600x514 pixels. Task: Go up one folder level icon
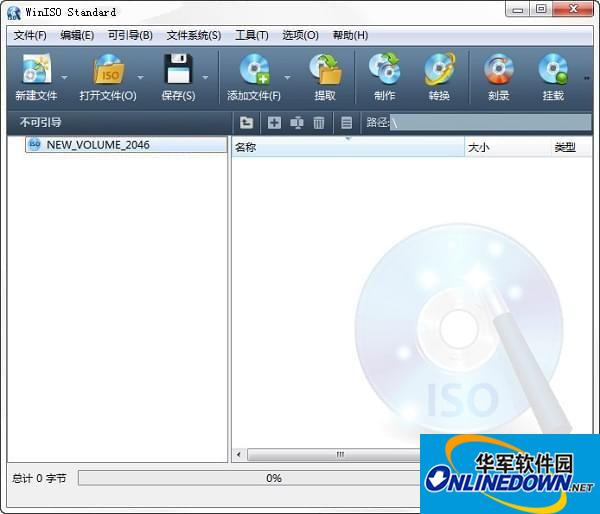click(247, 123)
